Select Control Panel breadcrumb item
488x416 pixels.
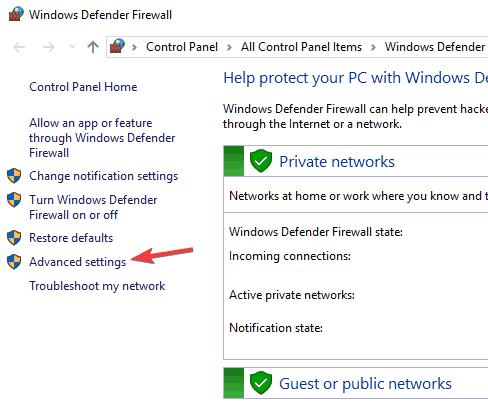pyautogui.click(x=182, y=47)
